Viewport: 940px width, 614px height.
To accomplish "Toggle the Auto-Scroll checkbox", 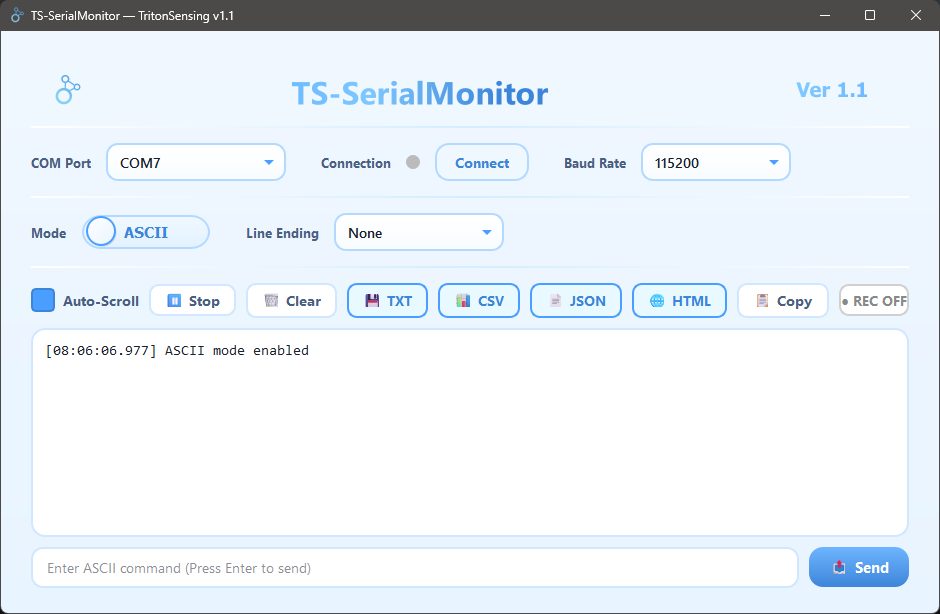I will 42,300.
